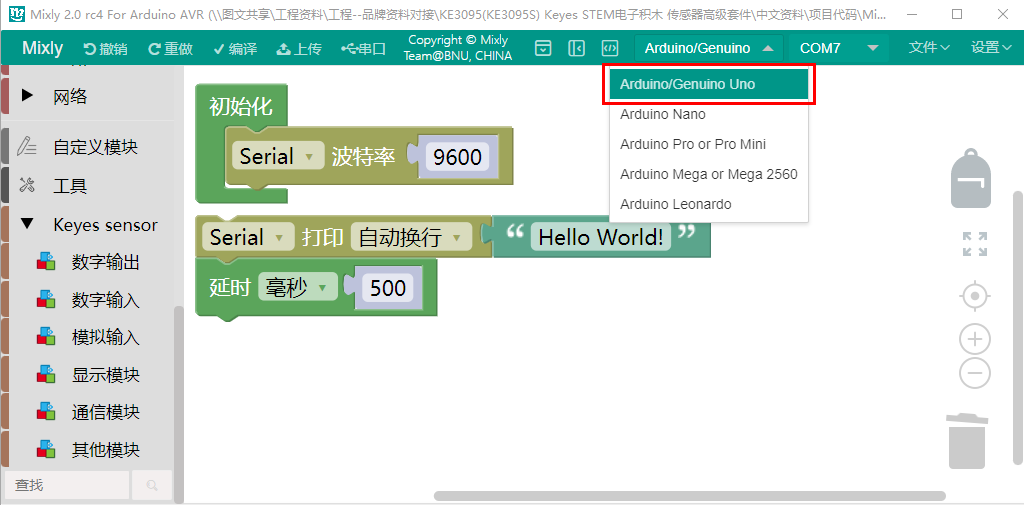
Task: Open the 自定义模块 category
Action: tap(95, 147)
